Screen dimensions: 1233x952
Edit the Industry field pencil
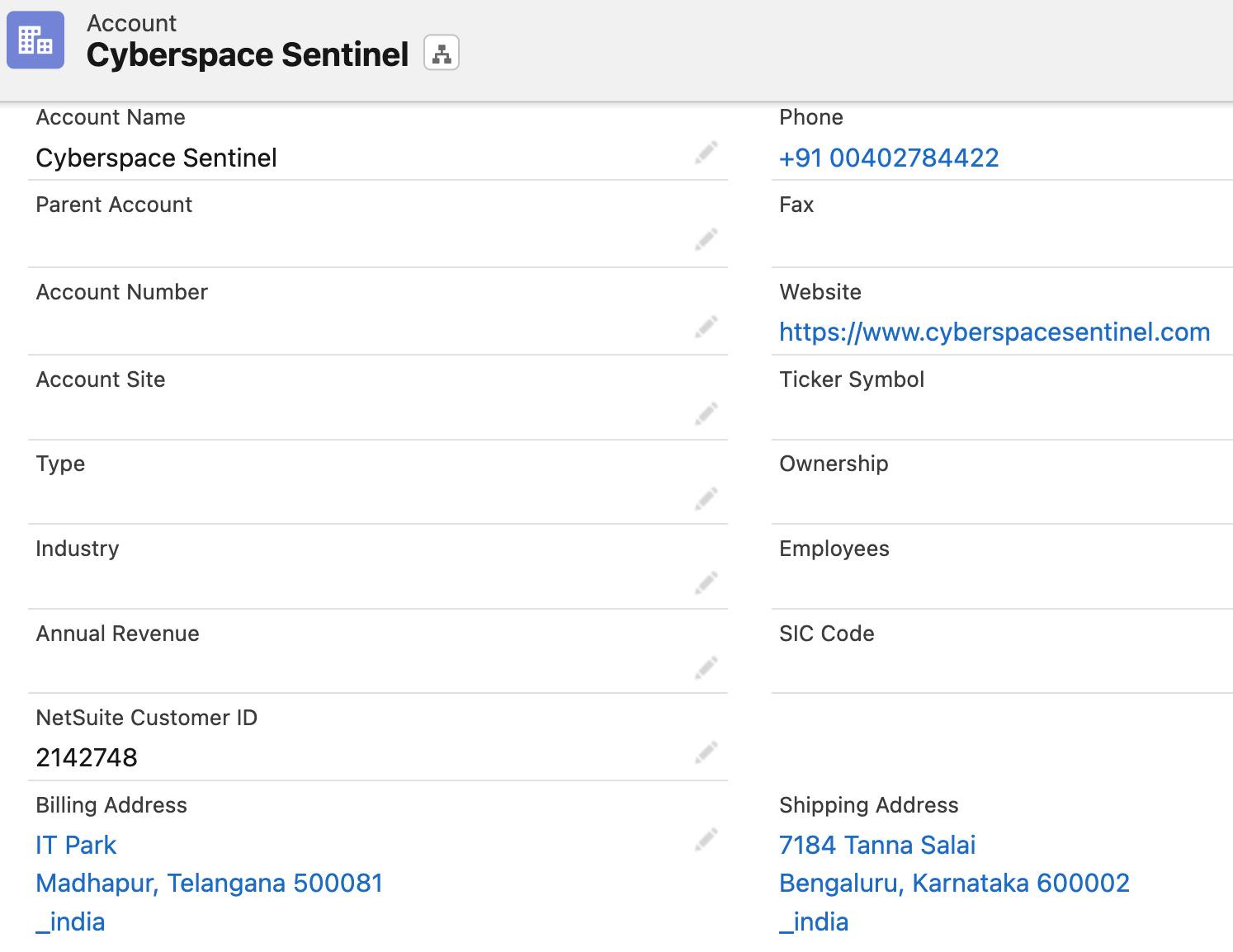(x=706, y=583)
